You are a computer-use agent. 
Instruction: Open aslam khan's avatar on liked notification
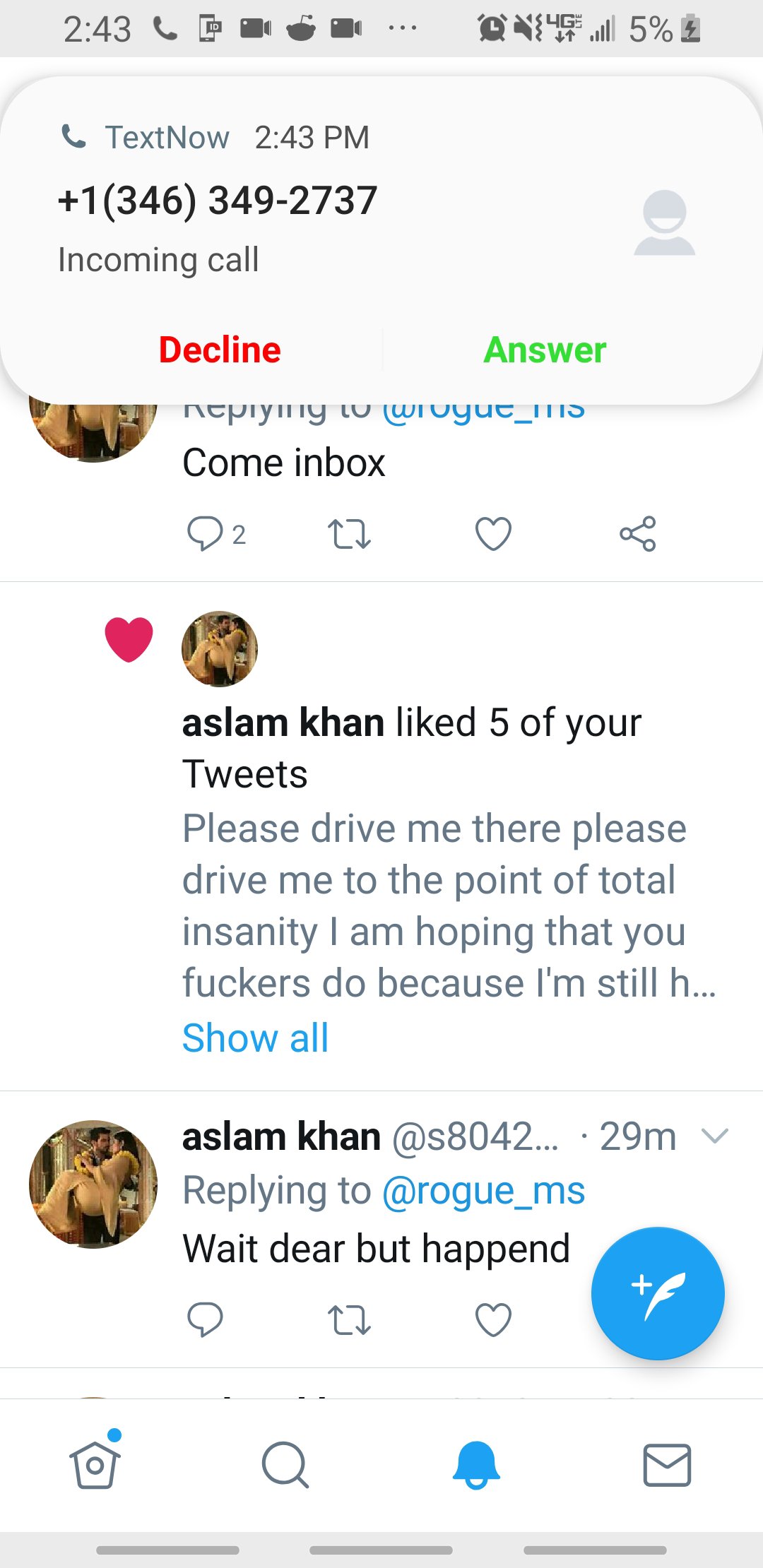point(220,648)
